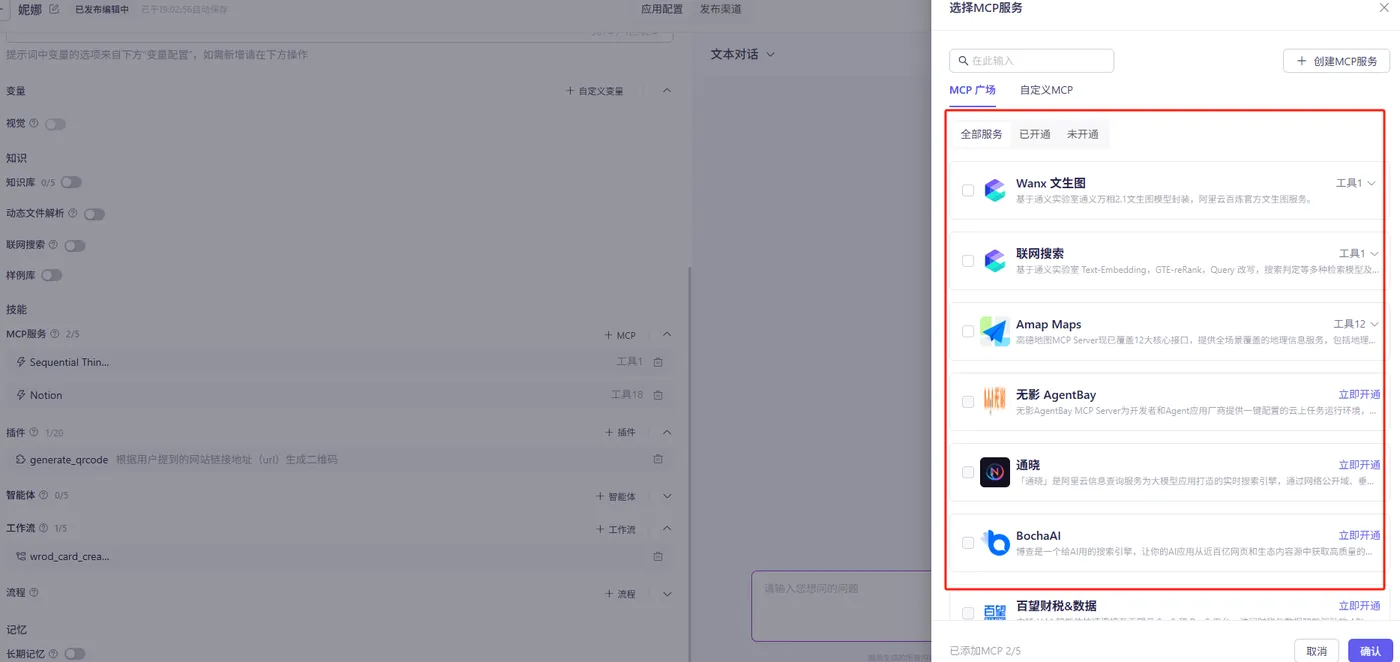Select the 已开通 filter tab
Viewport: 1400px width, 662px height.
(x=1034, y=134)
